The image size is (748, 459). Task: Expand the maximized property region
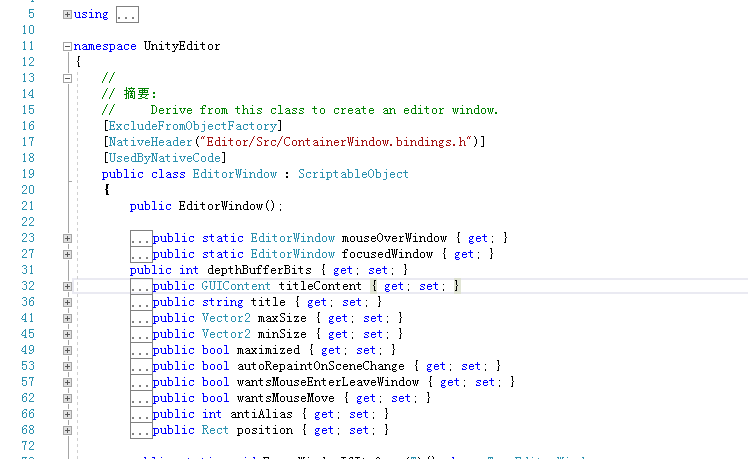pos(67,350)
